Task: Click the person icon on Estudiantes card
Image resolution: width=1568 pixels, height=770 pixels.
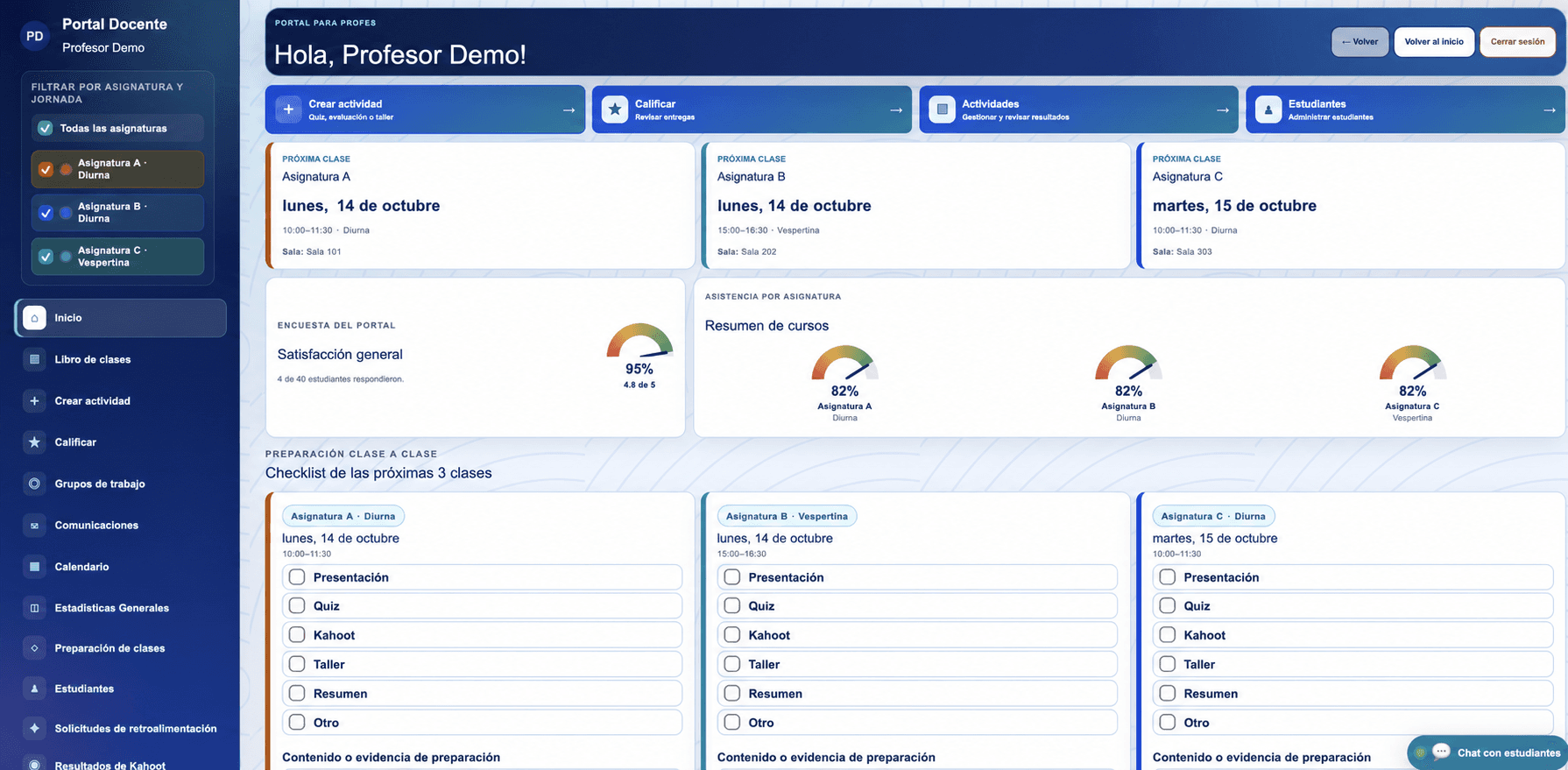Action: click(1268, 109)
